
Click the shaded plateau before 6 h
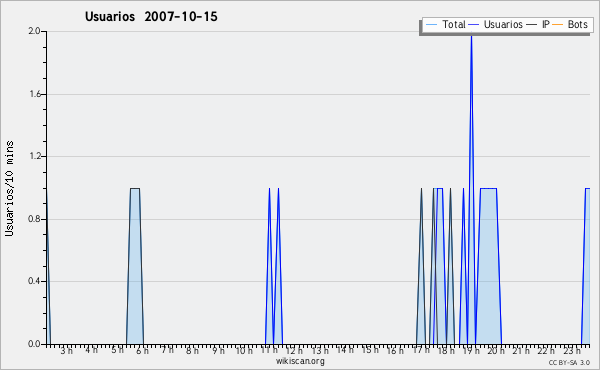click(135, 266)
